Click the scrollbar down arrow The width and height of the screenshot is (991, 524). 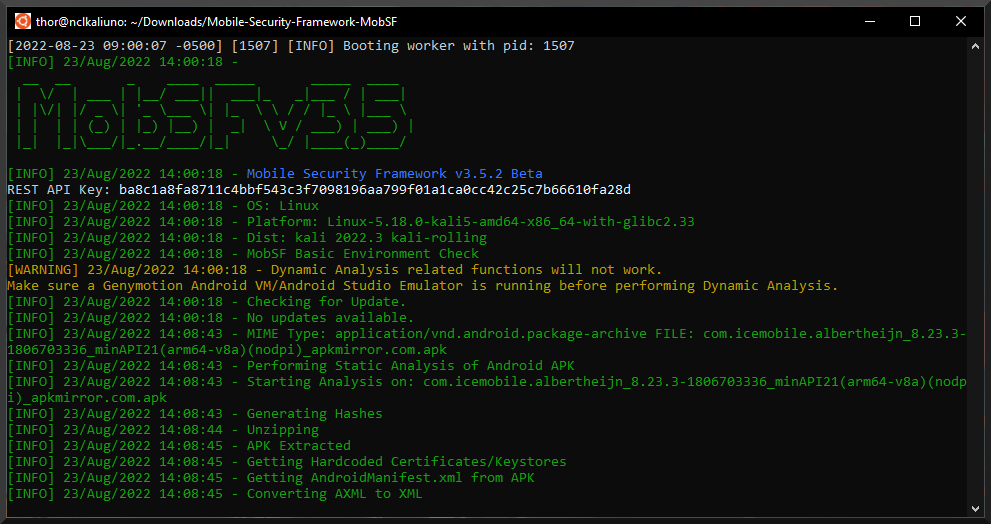(x=976, y=508)
